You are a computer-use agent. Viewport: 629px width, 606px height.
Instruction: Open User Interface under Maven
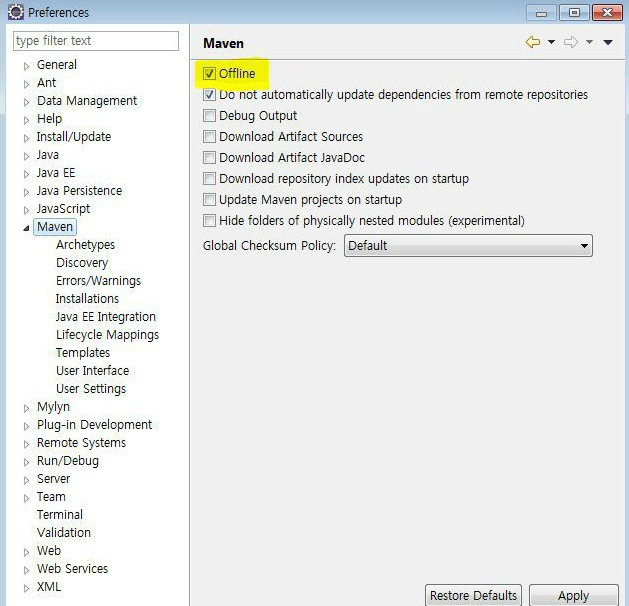(93, 371)
